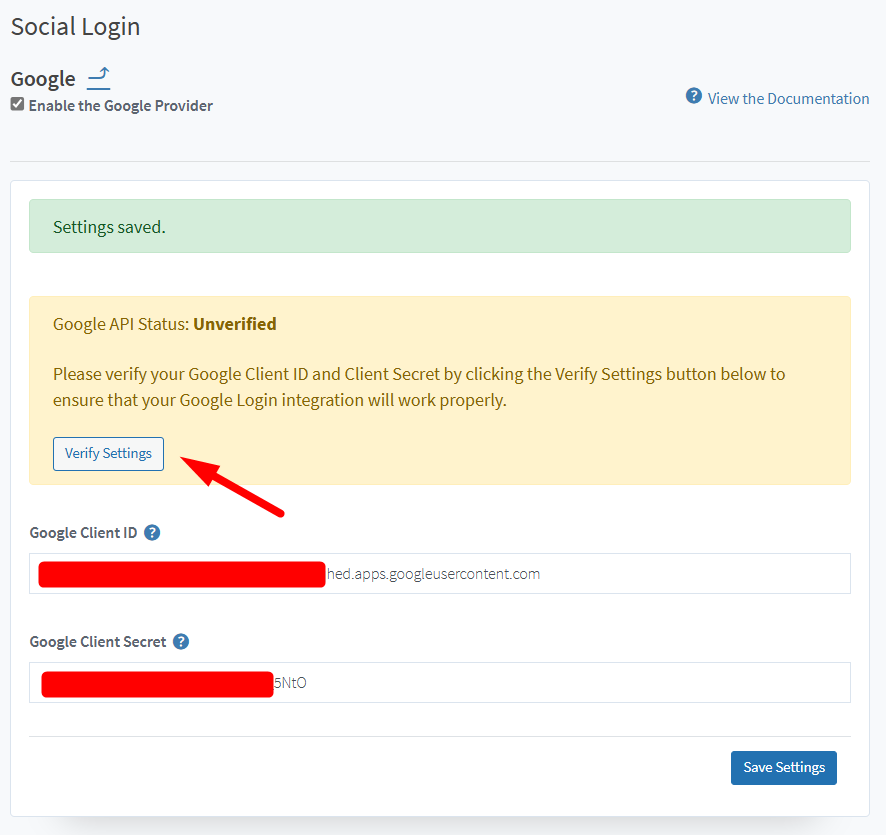Click the help icon next to View the Documentation
886x835 pixels.
693,96
